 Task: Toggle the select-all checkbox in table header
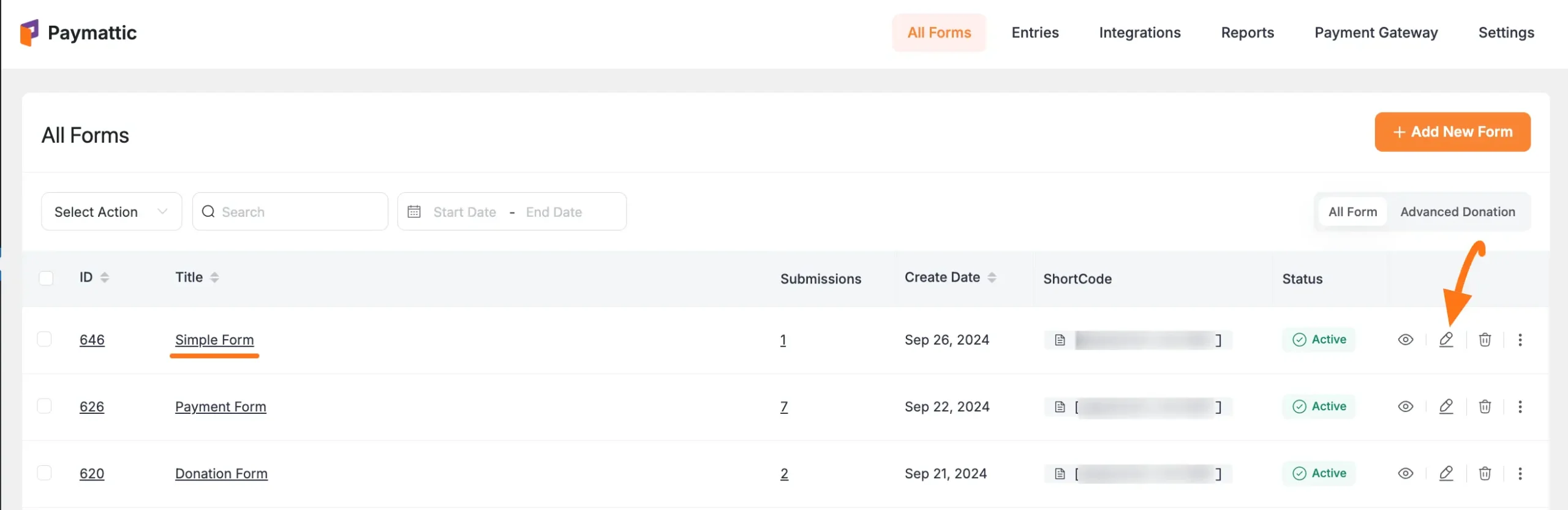pyautogui.click(x=46, y=278)
